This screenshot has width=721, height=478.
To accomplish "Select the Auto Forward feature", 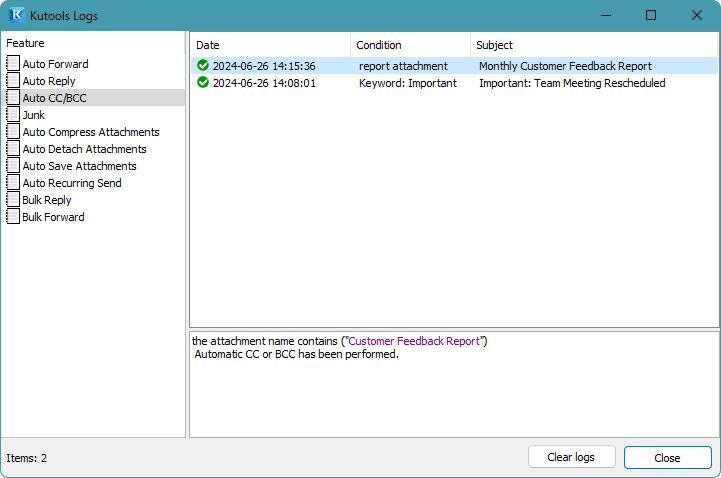I will 55,64.
